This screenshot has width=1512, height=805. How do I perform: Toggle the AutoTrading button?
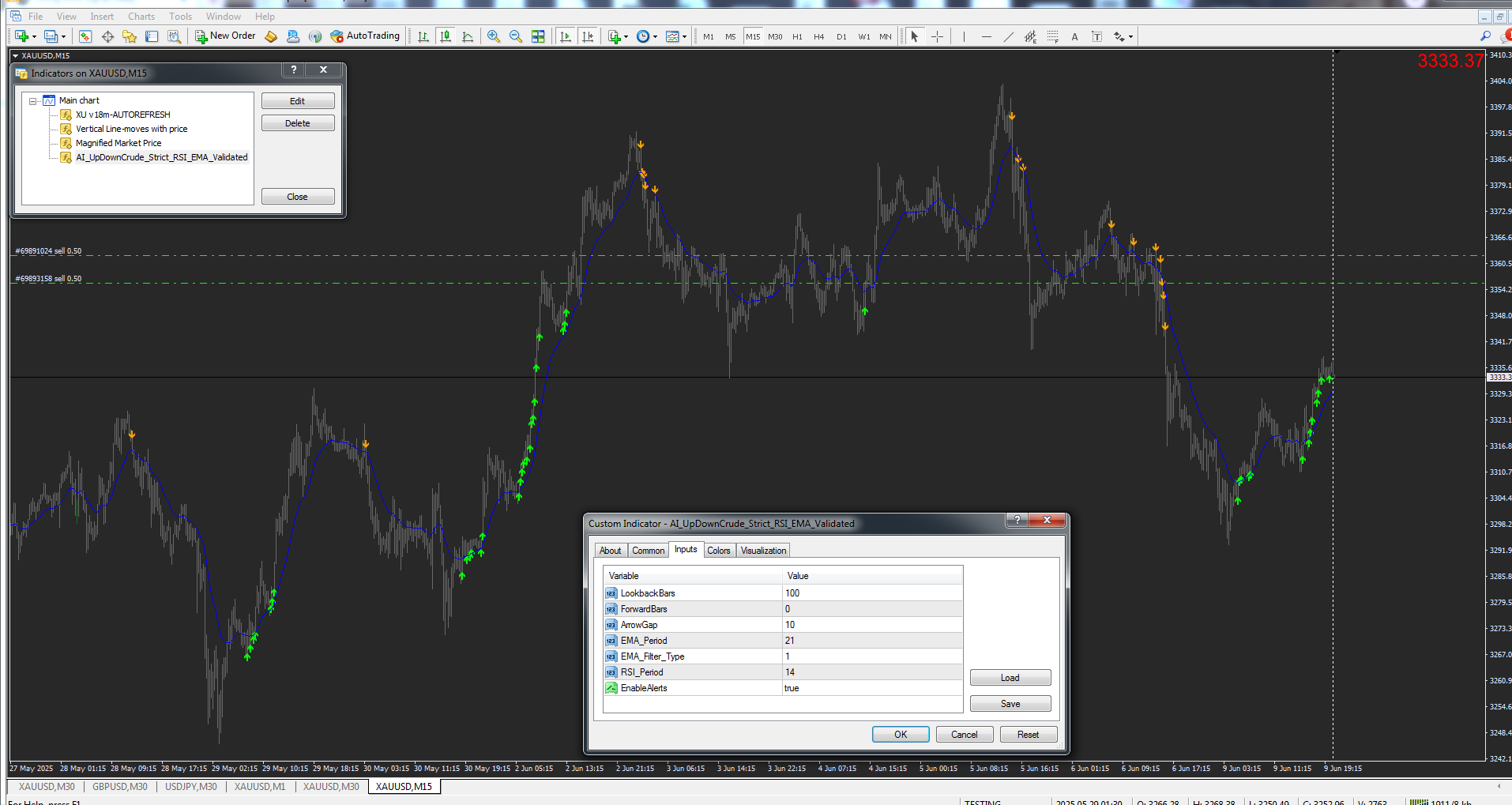coord(365,36)
